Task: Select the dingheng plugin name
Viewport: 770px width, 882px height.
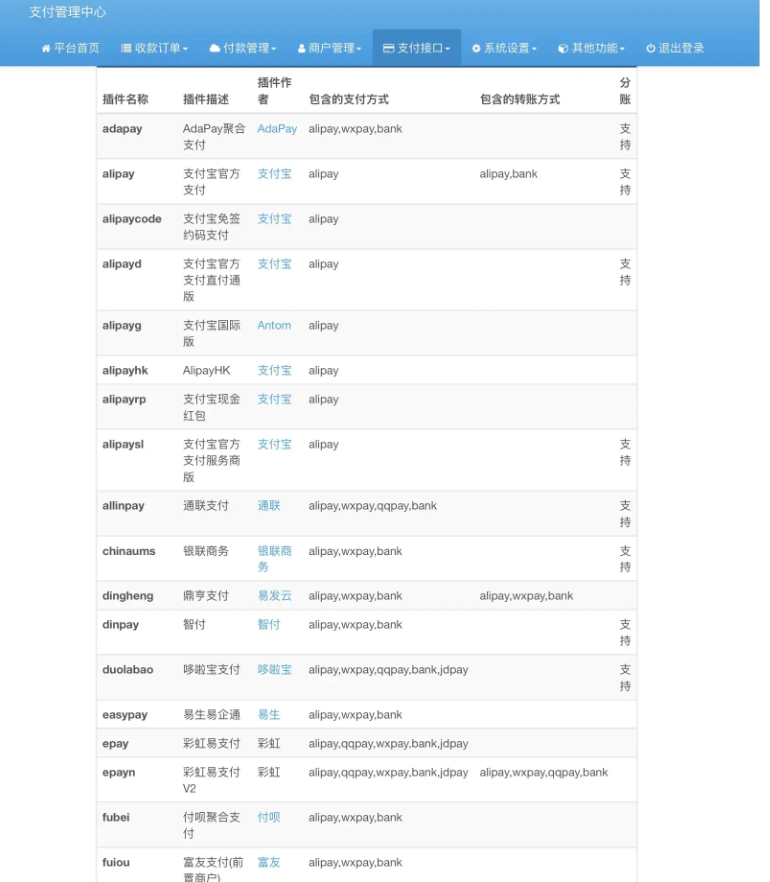Action: 128,596
